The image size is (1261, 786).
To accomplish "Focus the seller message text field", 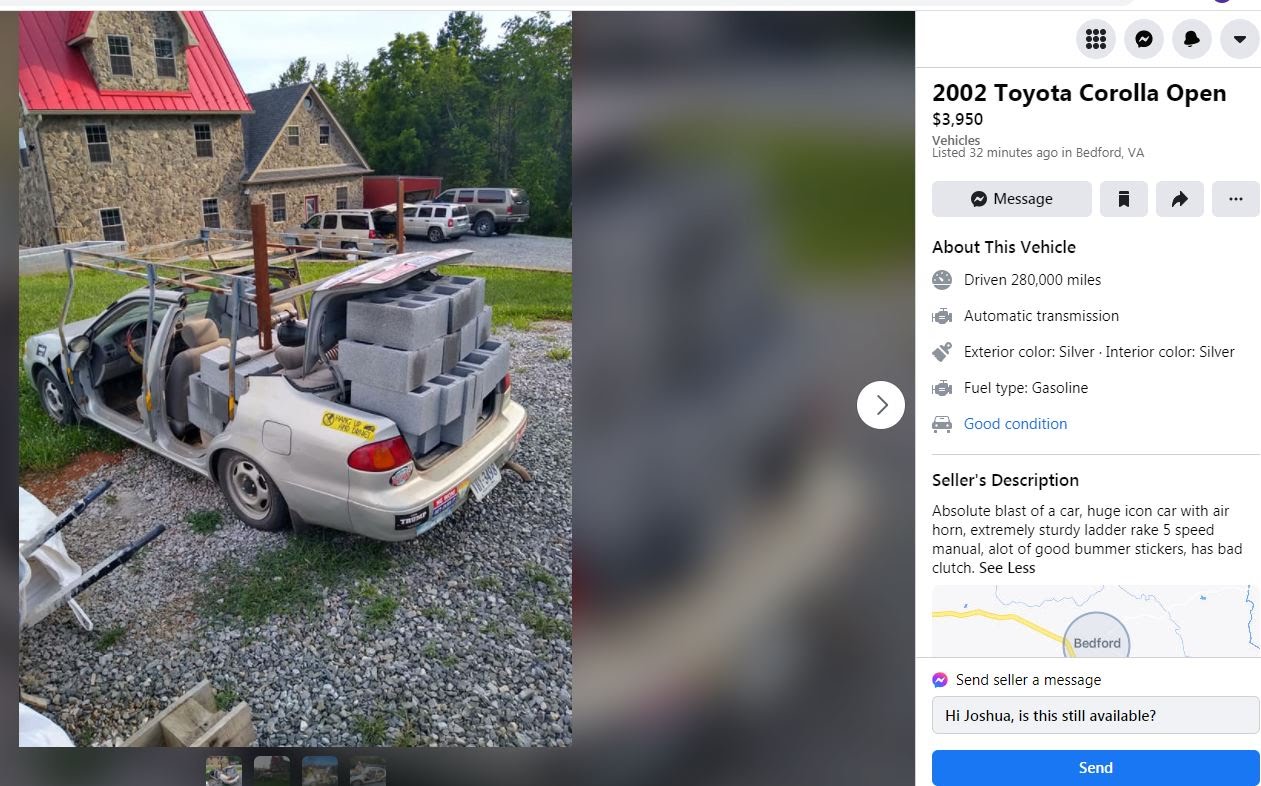I will [x=1096, y=715].
